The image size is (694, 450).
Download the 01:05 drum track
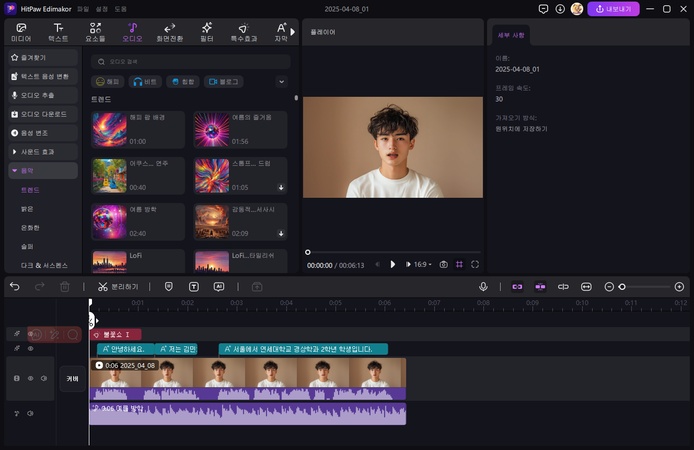(x=281, y=188)
